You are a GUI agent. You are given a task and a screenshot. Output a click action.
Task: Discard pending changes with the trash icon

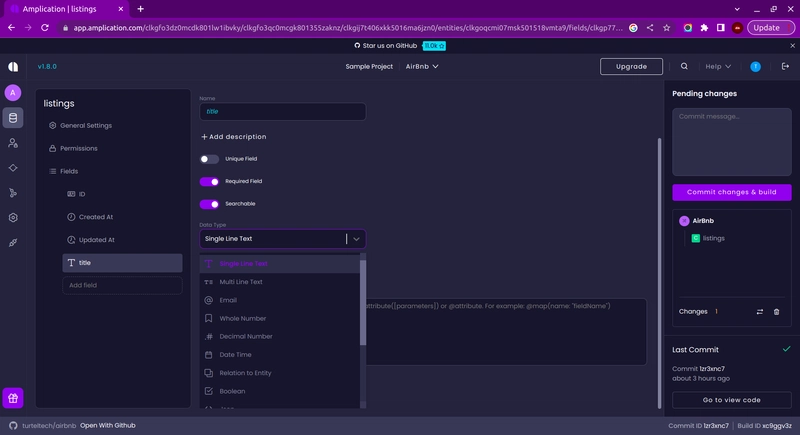[x=777, y=312]
